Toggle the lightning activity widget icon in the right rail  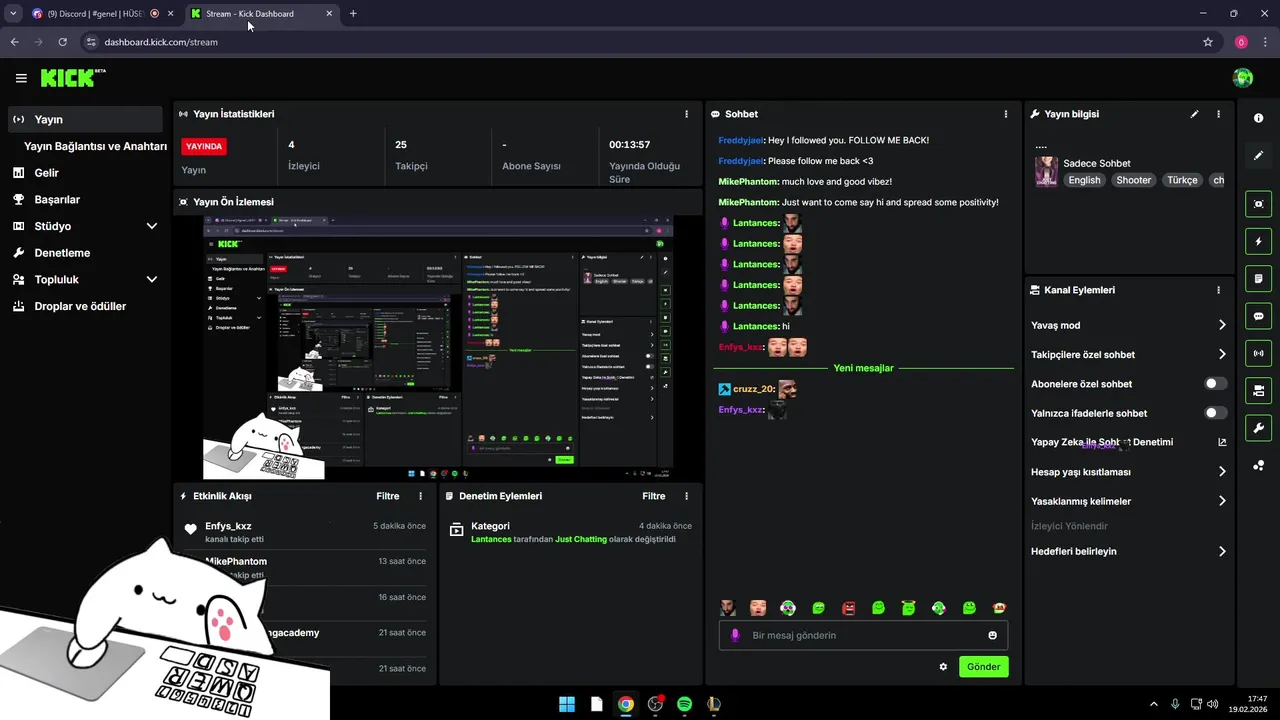point(1258,241)
